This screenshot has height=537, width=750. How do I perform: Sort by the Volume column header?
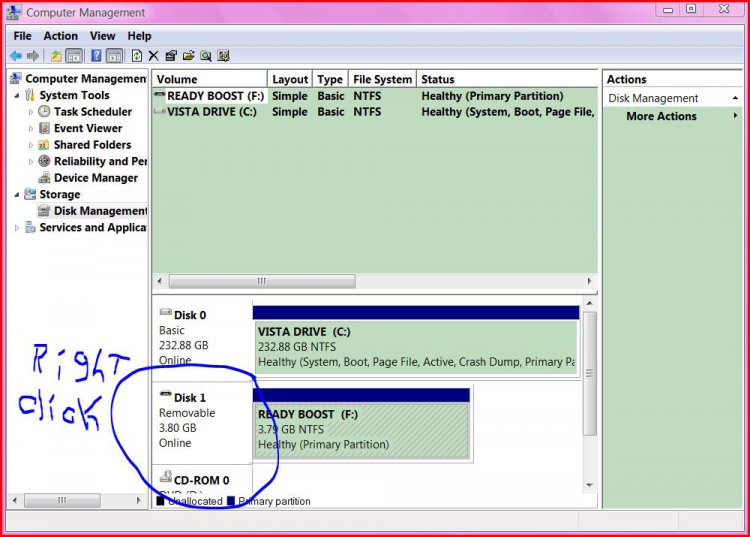[210, 79]
